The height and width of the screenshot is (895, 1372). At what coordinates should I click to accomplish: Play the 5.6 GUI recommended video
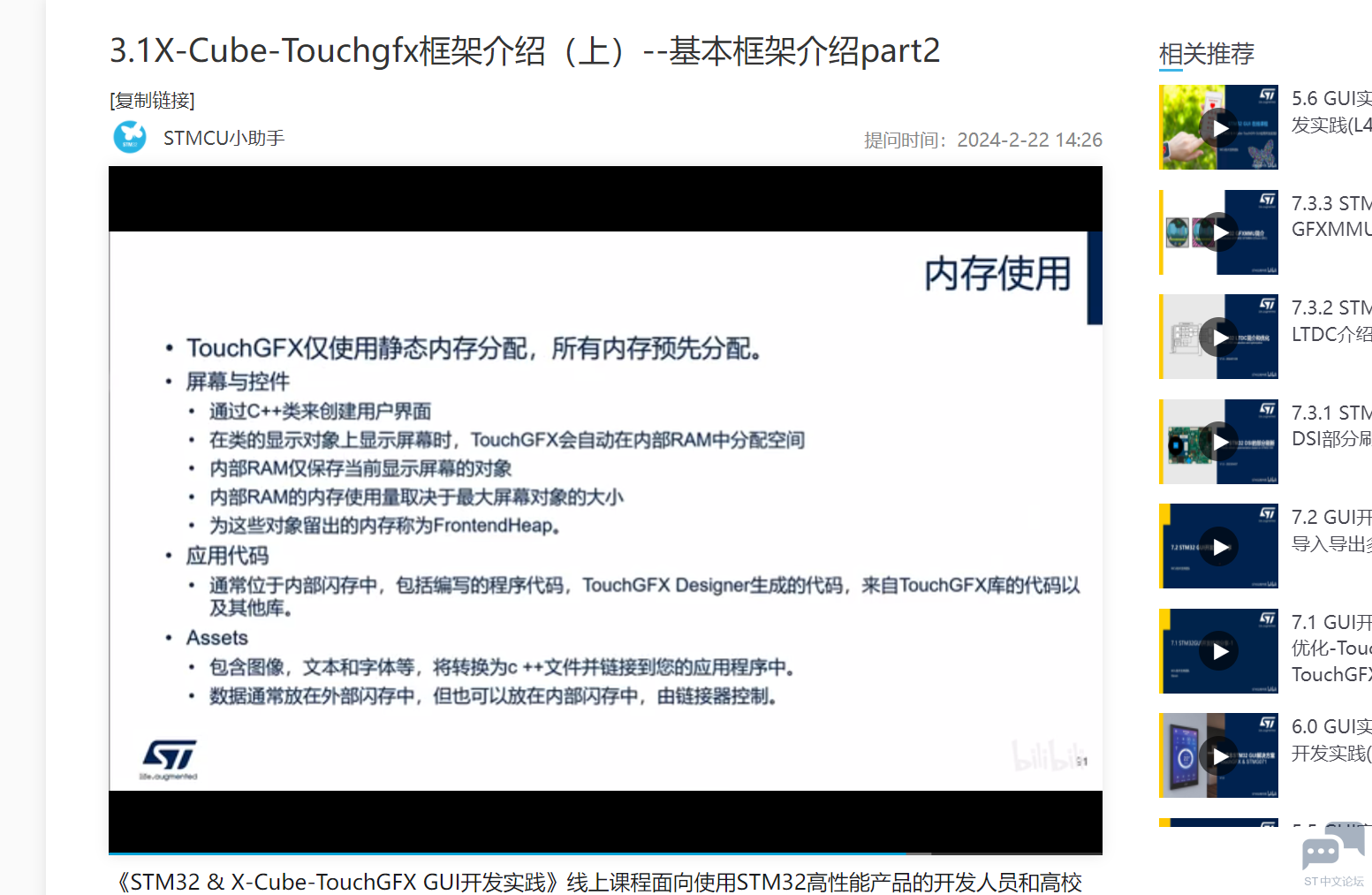pos(1219,127)
